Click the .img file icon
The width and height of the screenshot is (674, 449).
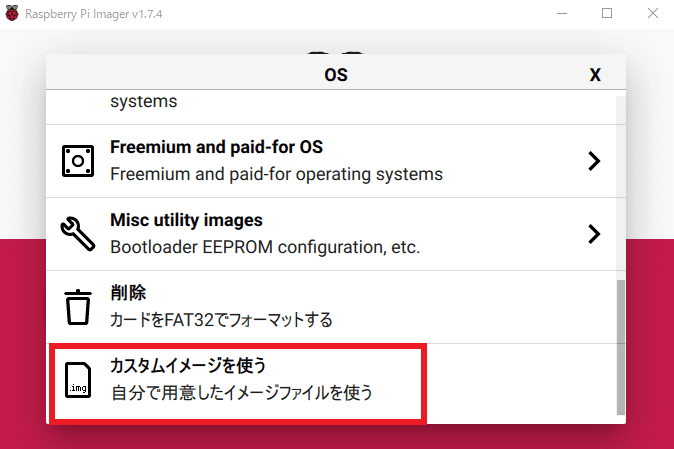pyautogui.click(x=78, y=380)
